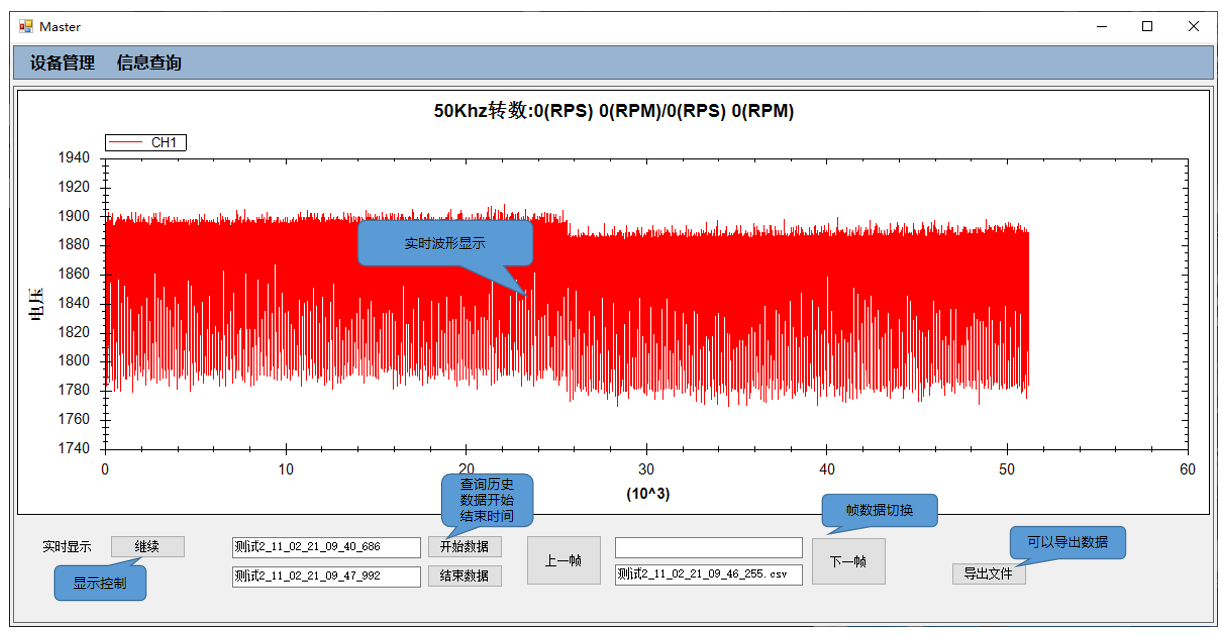Export data using the 导出文件 button
Image resolution: width=1223 pixels, height=634 pixels.
coord(988,574)
